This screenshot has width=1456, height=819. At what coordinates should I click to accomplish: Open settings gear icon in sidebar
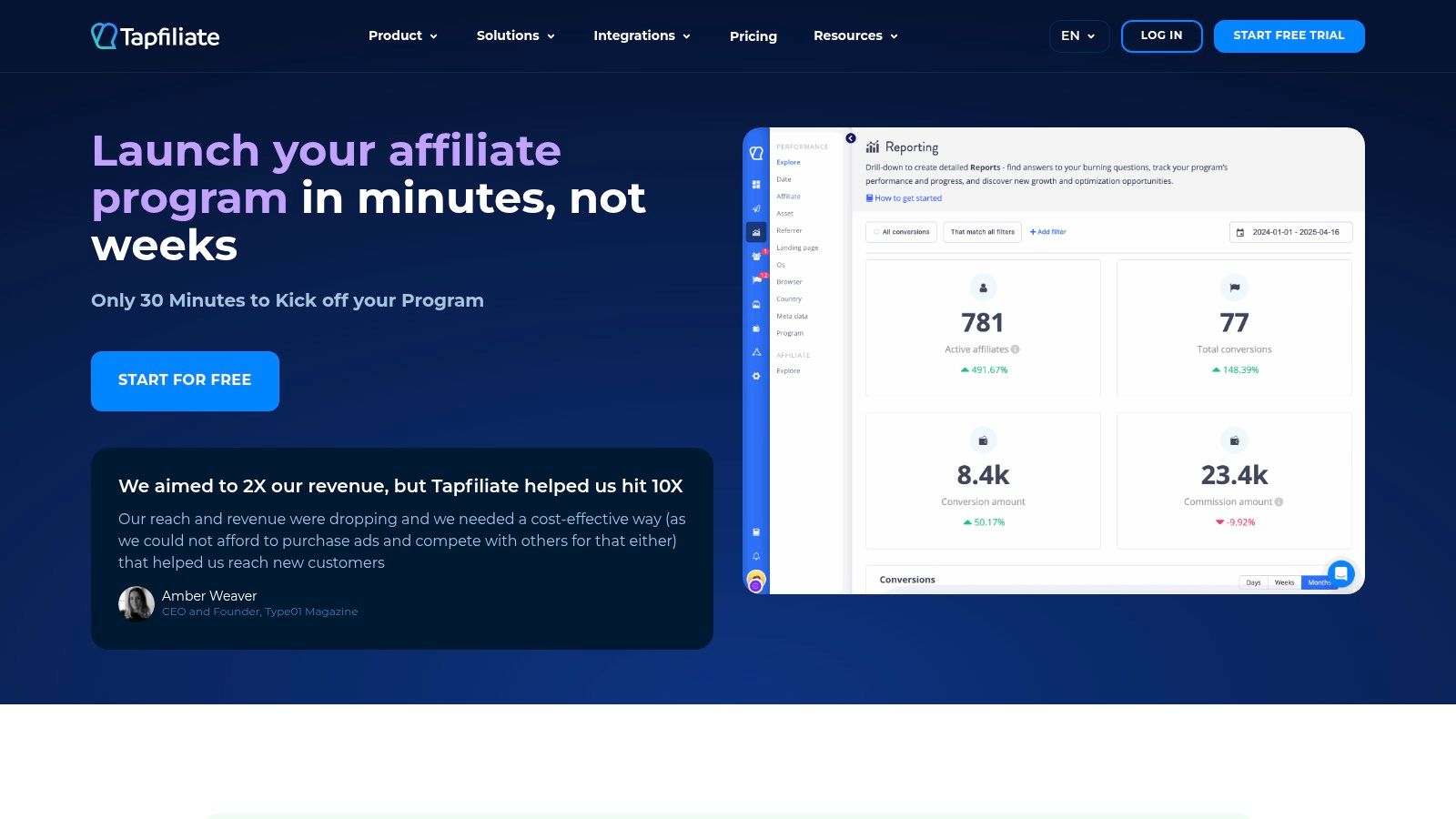pos(756,376)
